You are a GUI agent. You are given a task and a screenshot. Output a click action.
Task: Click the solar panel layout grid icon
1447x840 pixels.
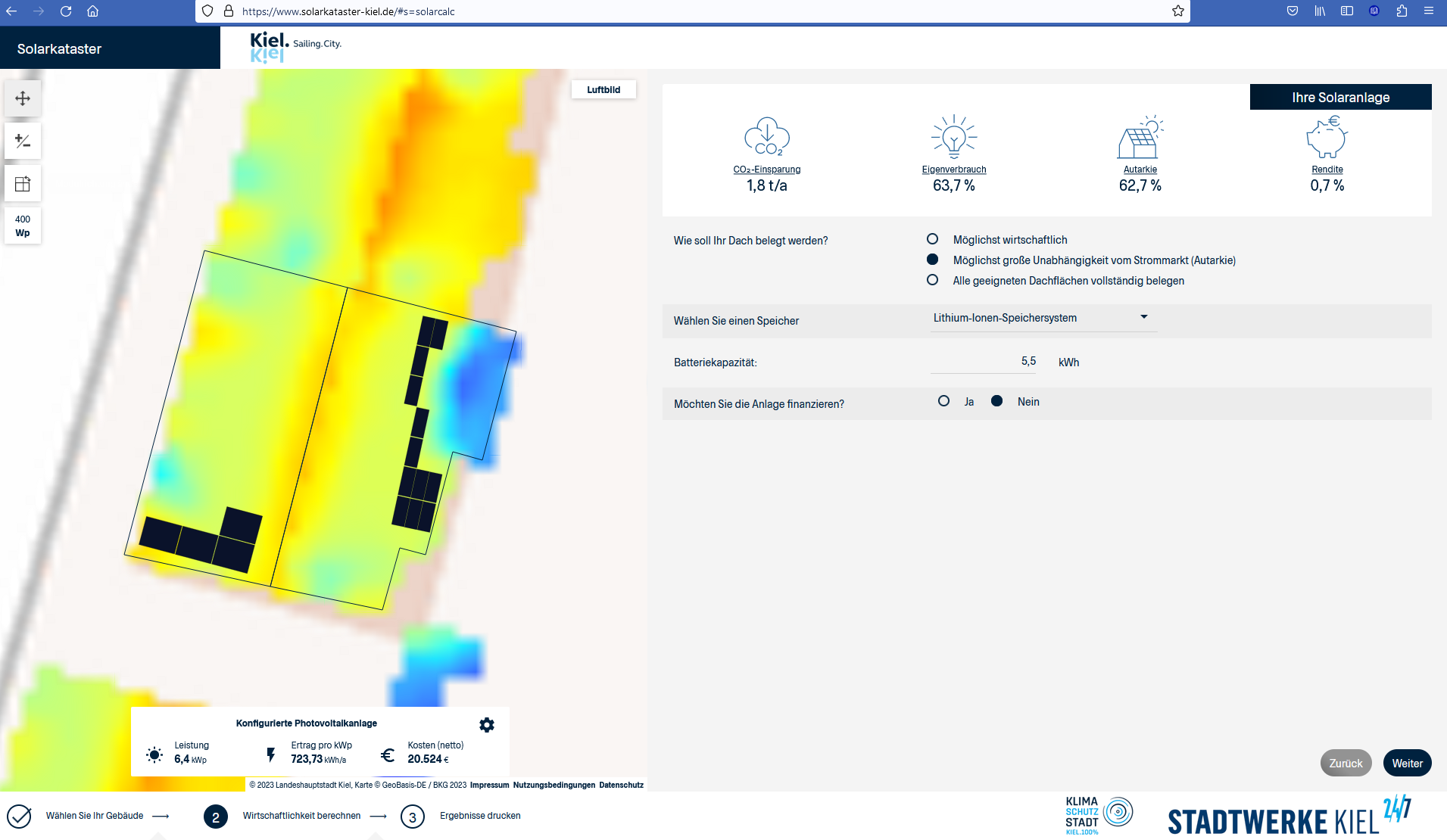pos(23,184)
